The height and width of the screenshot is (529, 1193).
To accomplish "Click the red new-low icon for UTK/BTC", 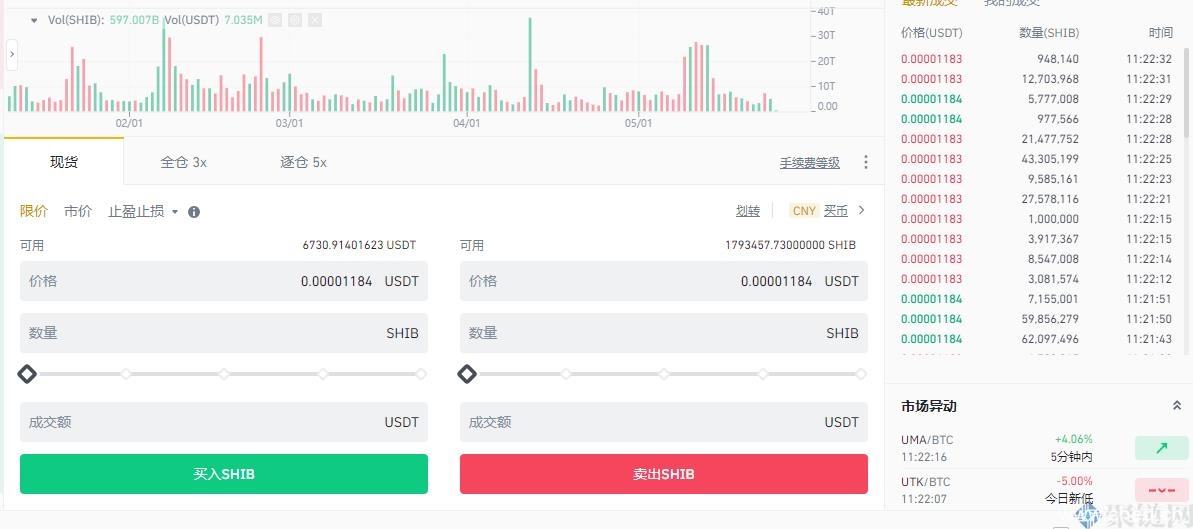I will pyautogui.click(x=1161, y=490).
